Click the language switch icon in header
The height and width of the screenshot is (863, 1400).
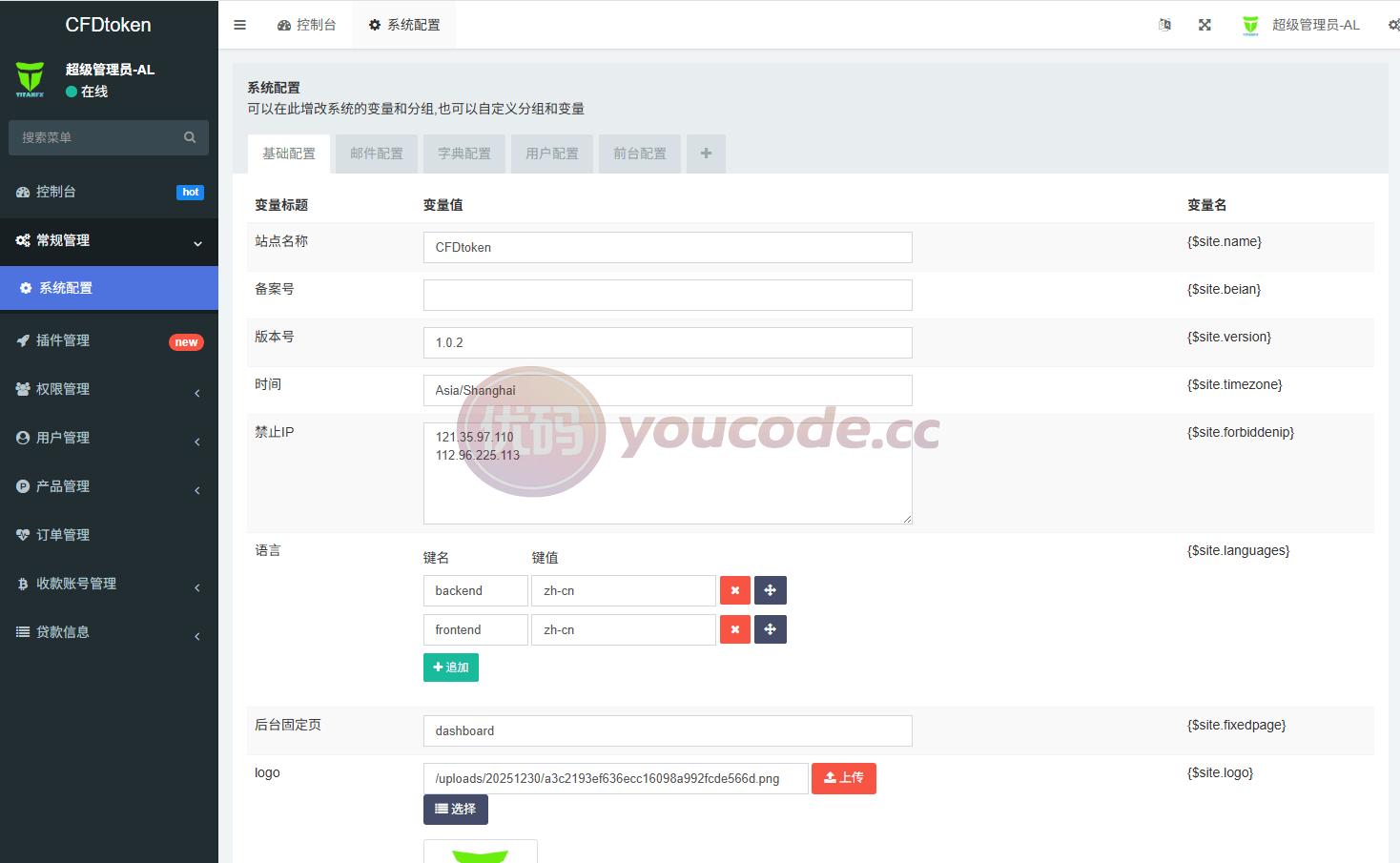tap(1164, 25)
